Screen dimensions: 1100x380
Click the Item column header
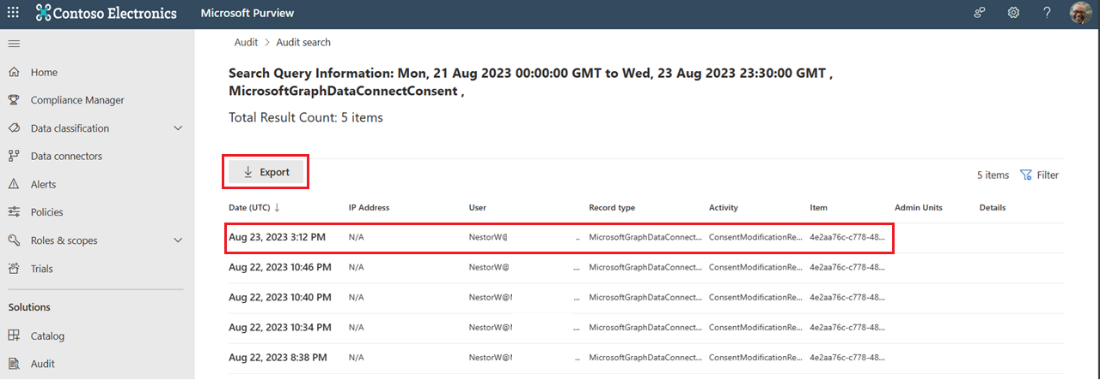pyautogui.click(x=818, y=208)
